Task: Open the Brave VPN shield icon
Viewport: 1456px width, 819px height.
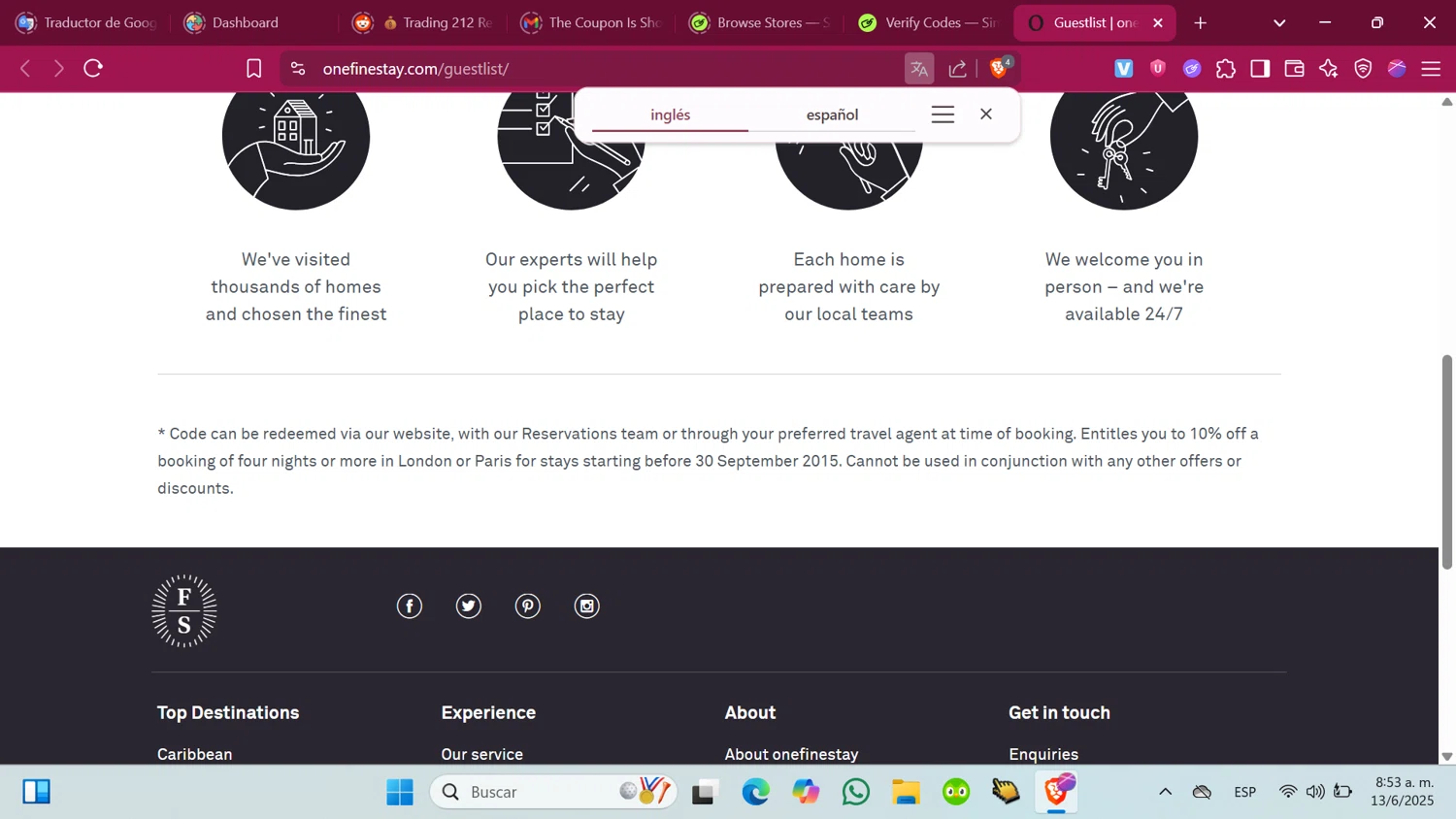Action: pyautogui.click(x=1363, y=69)
